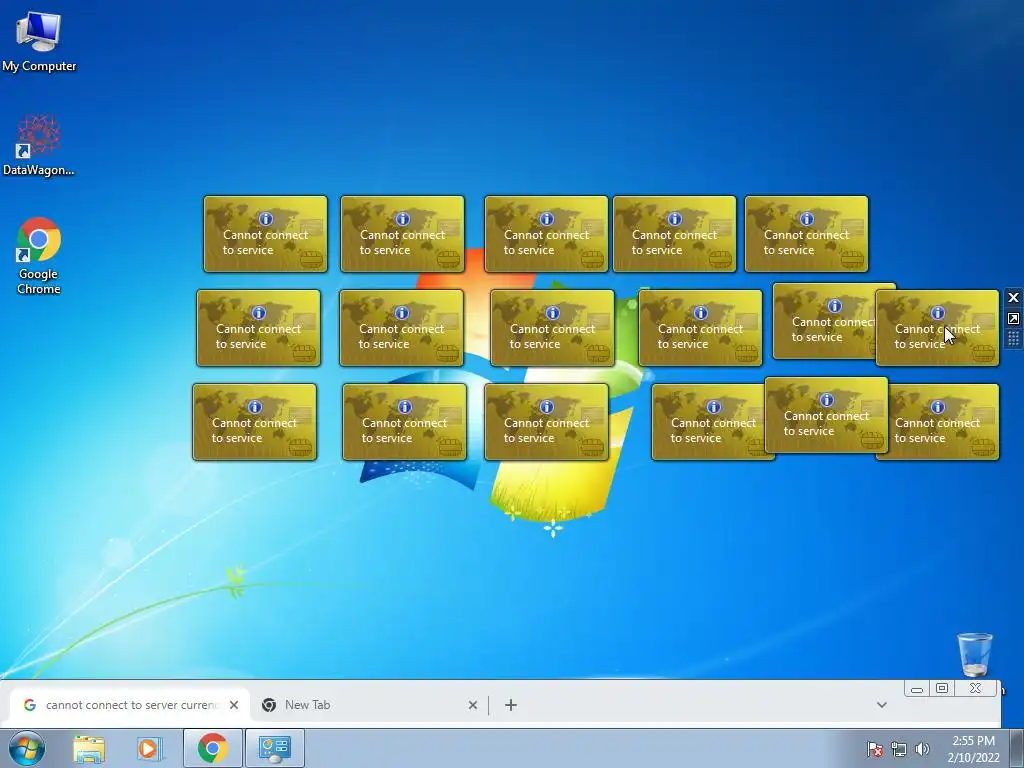Open the Windows Start menu orb

[x=26, y=748]
